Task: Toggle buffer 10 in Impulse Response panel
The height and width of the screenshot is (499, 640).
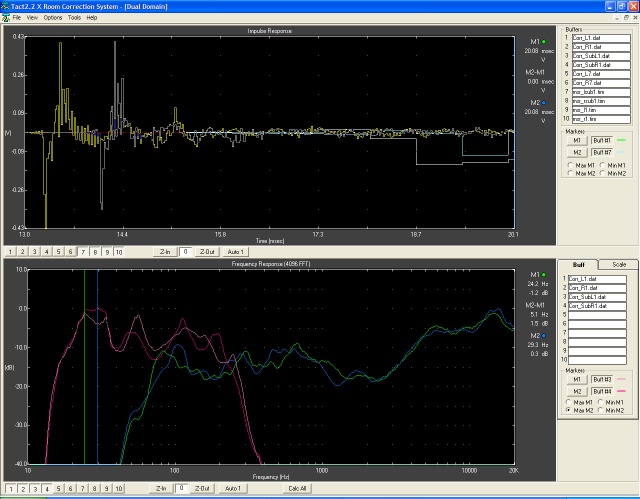Action: click(119, 252)
